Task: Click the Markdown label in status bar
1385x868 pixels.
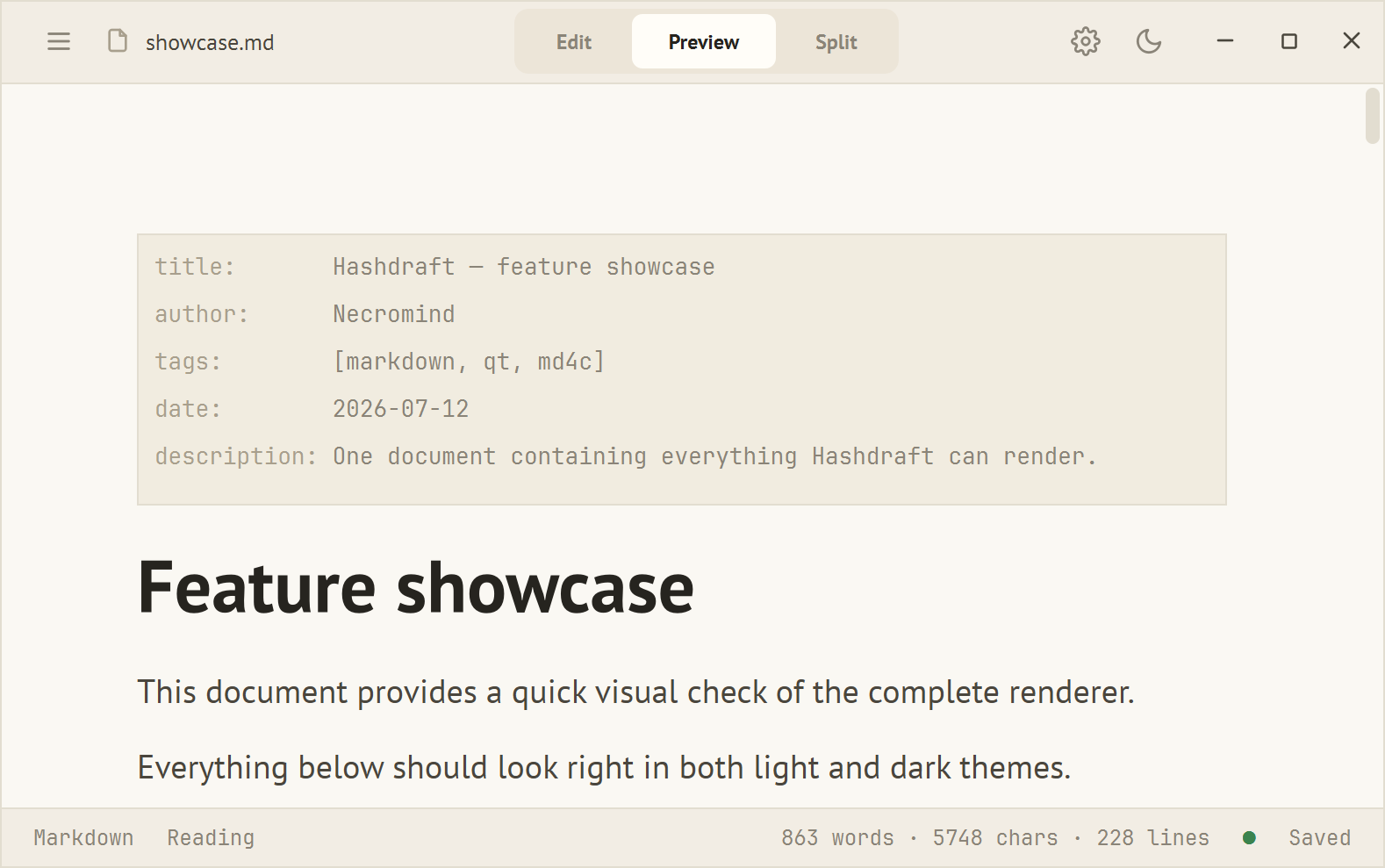Action: point(84,838)
